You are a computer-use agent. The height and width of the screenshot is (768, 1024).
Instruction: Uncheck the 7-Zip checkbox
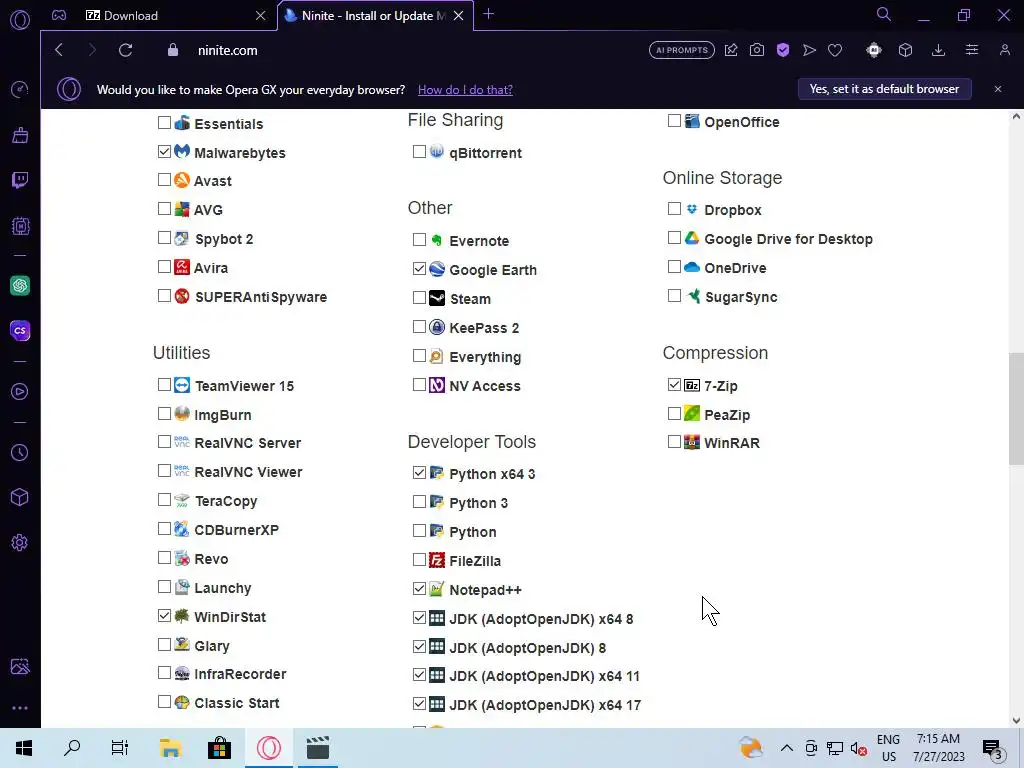674,385
